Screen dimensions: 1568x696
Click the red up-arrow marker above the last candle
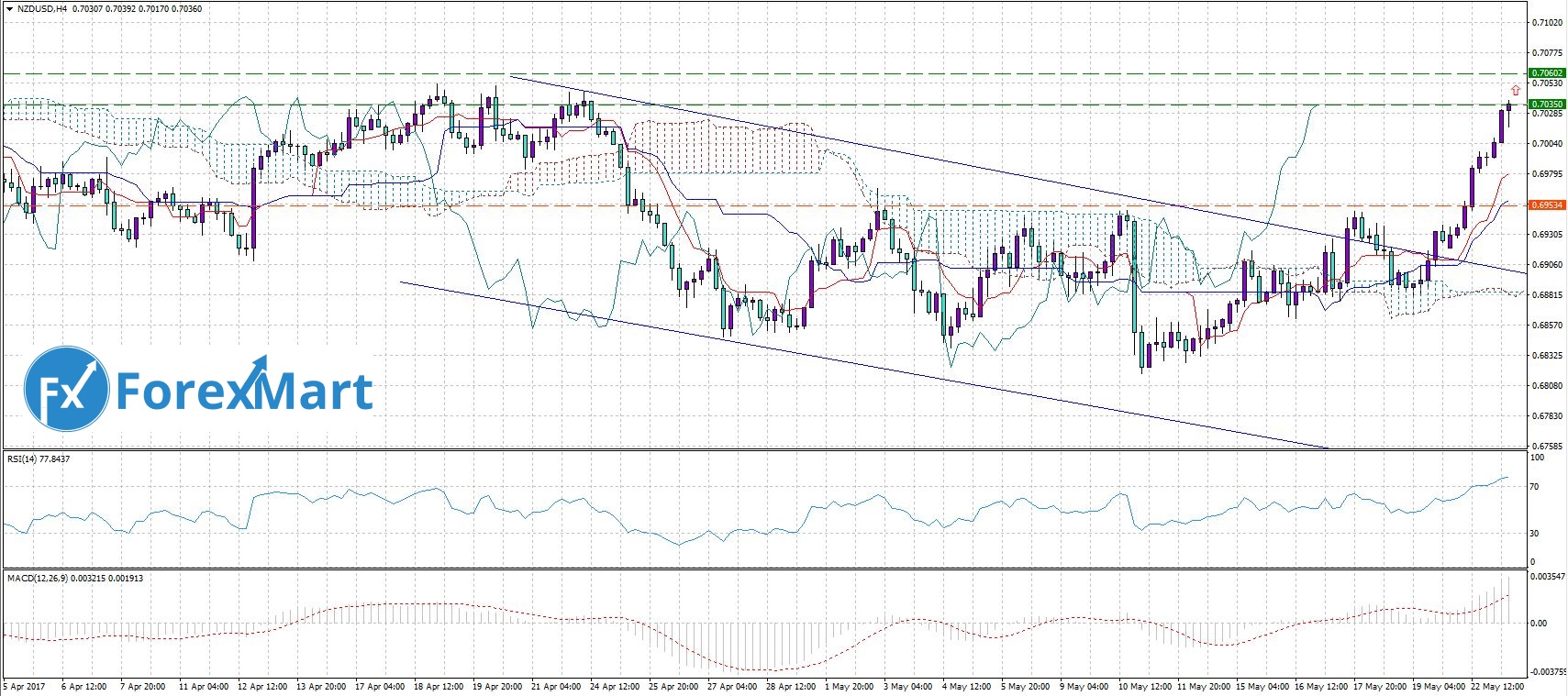click(x=1516, y=90)
